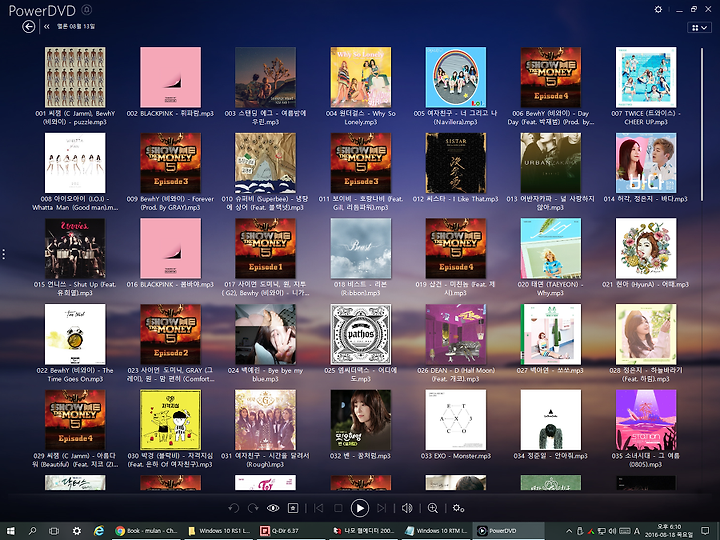Click file name '024 ... Bye bye my blue.mp3'
Image resolution: width=720 pixels, height=540 pixels.
click(x=265, y=375)
